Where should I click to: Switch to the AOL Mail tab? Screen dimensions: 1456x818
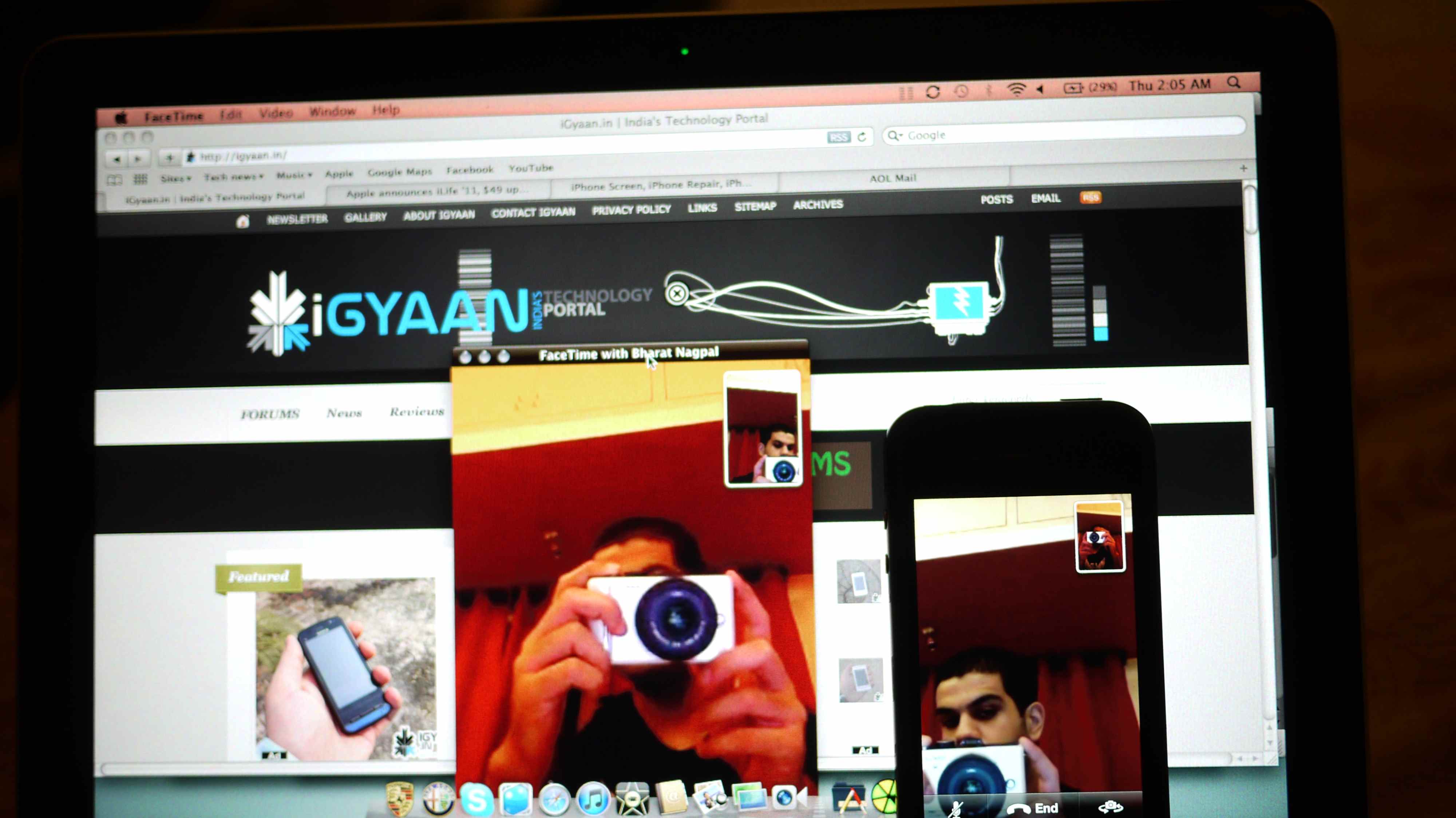(893, 179)
